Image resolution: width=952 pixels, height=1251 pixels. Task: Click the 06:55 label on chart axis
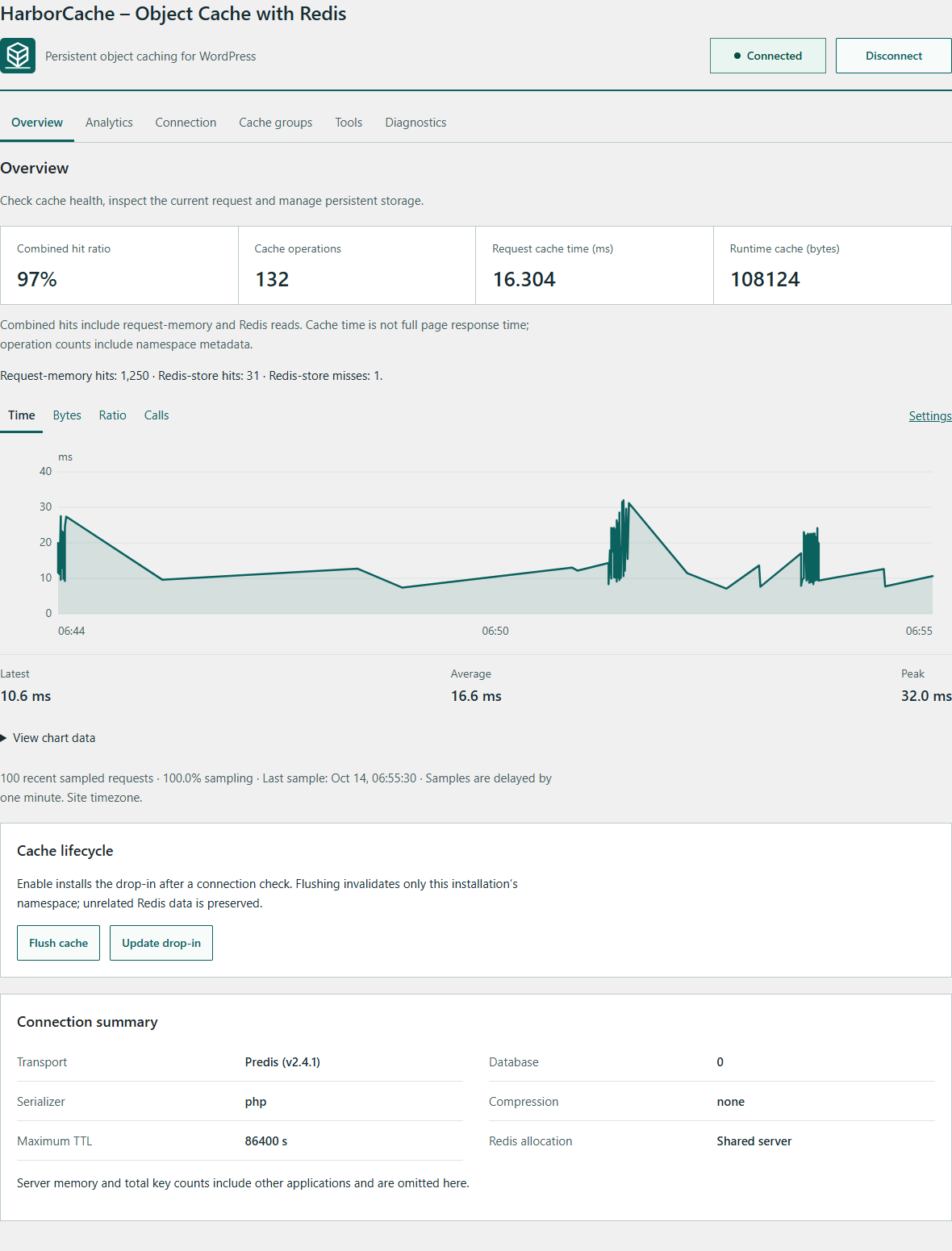[919, 631]
